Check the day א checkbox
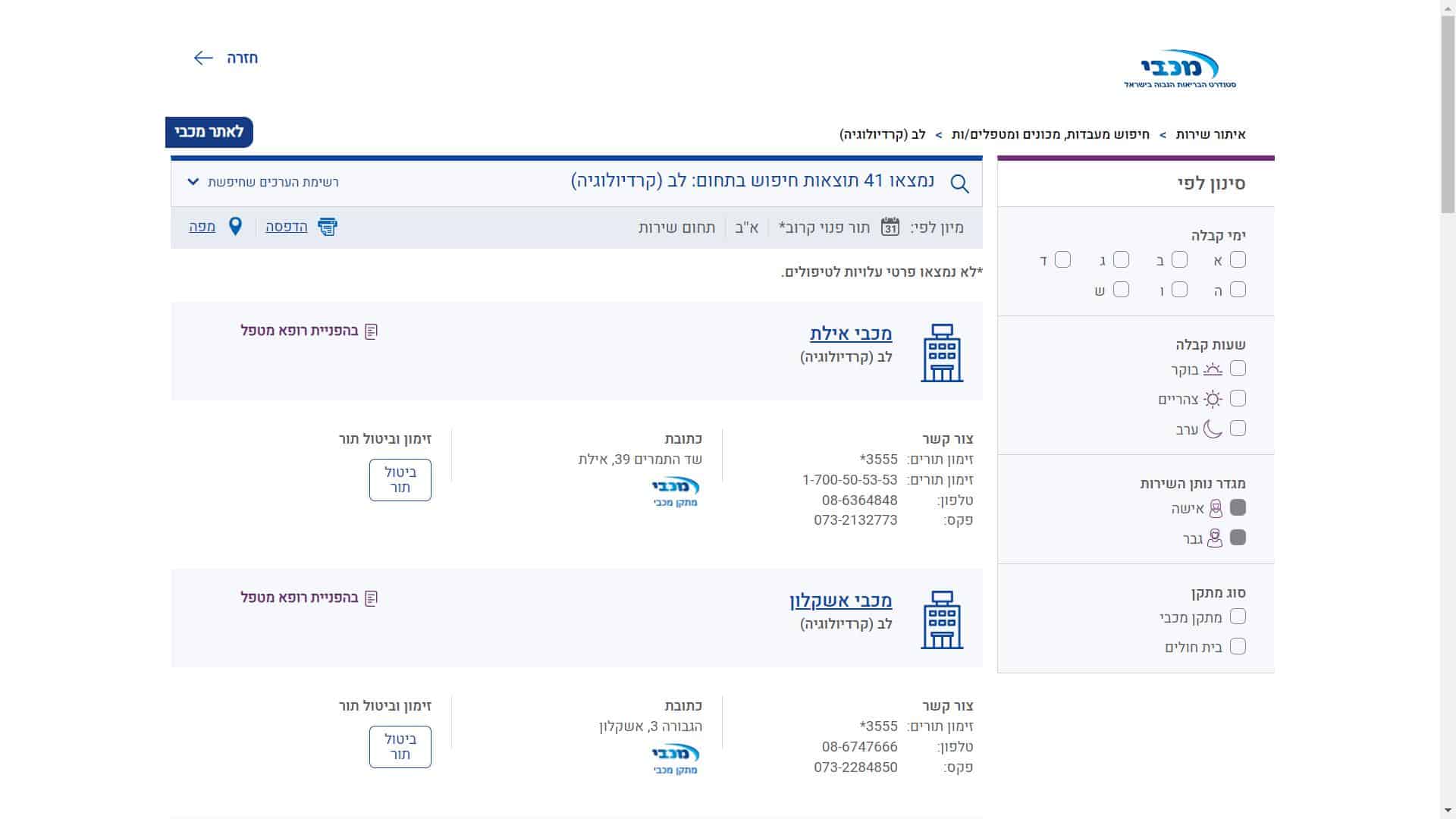Viewport: 1456px width, 819px height. coord(1238,260)
